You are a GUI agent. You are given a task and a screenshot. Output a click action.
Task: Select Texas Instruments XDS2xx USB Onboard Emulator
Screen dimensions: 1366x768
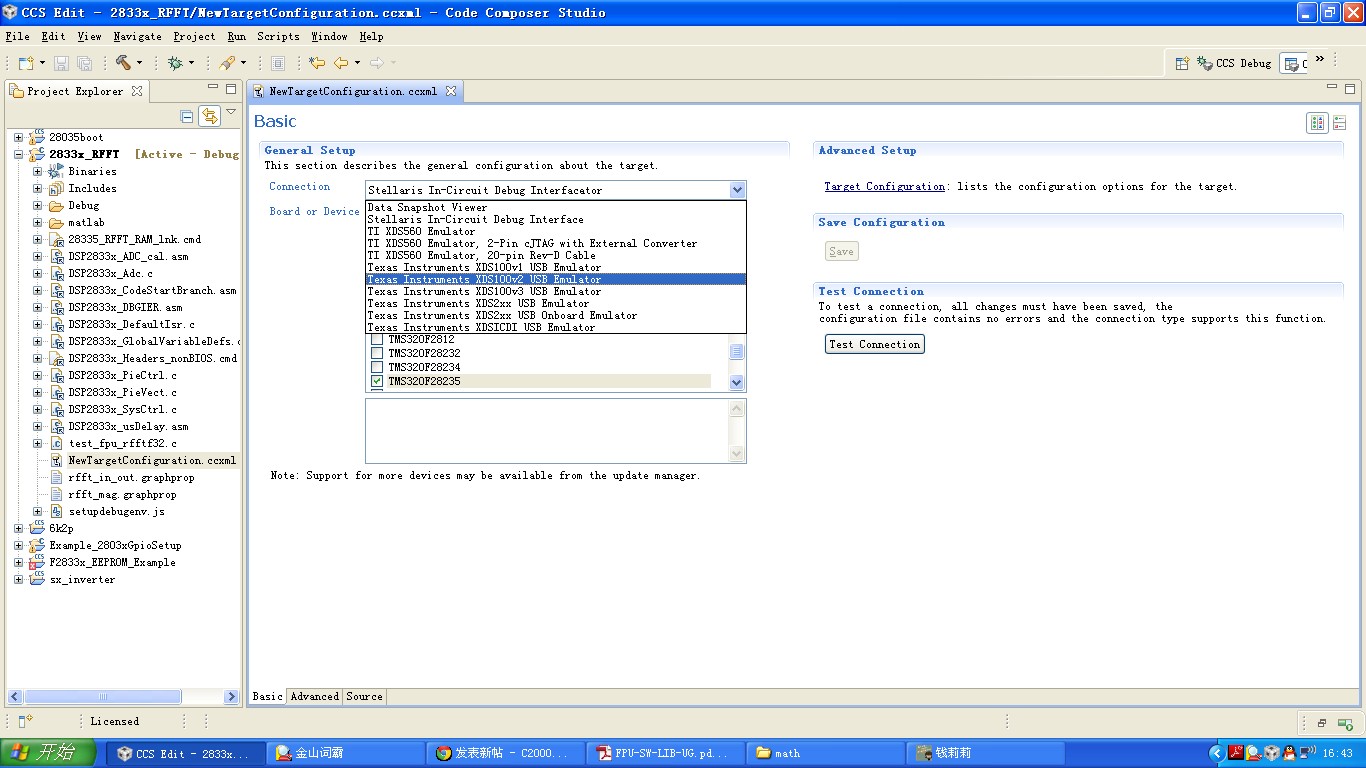(x=556, y=315)
